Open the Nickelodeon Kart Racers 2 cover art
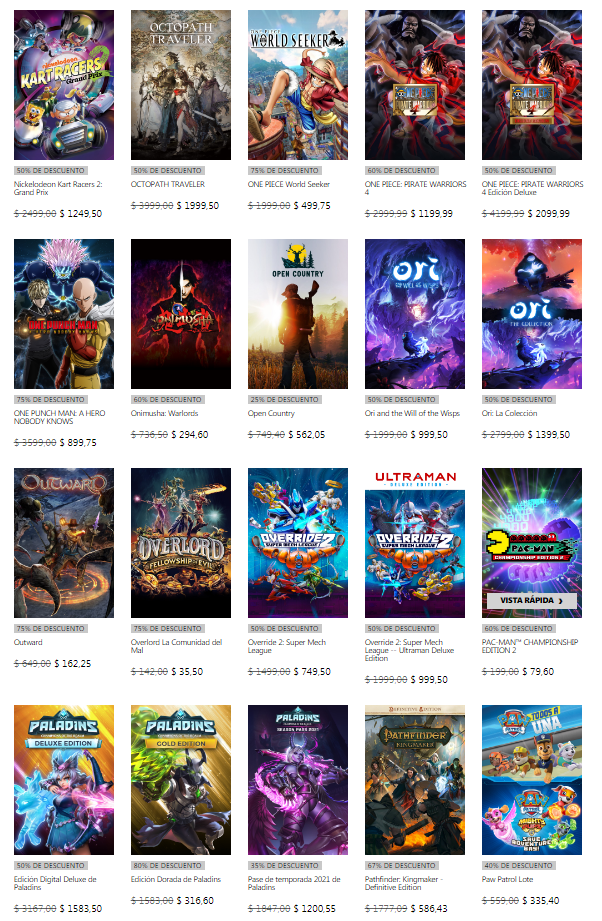Screen dimensions: 602x921 coord(64,85)
